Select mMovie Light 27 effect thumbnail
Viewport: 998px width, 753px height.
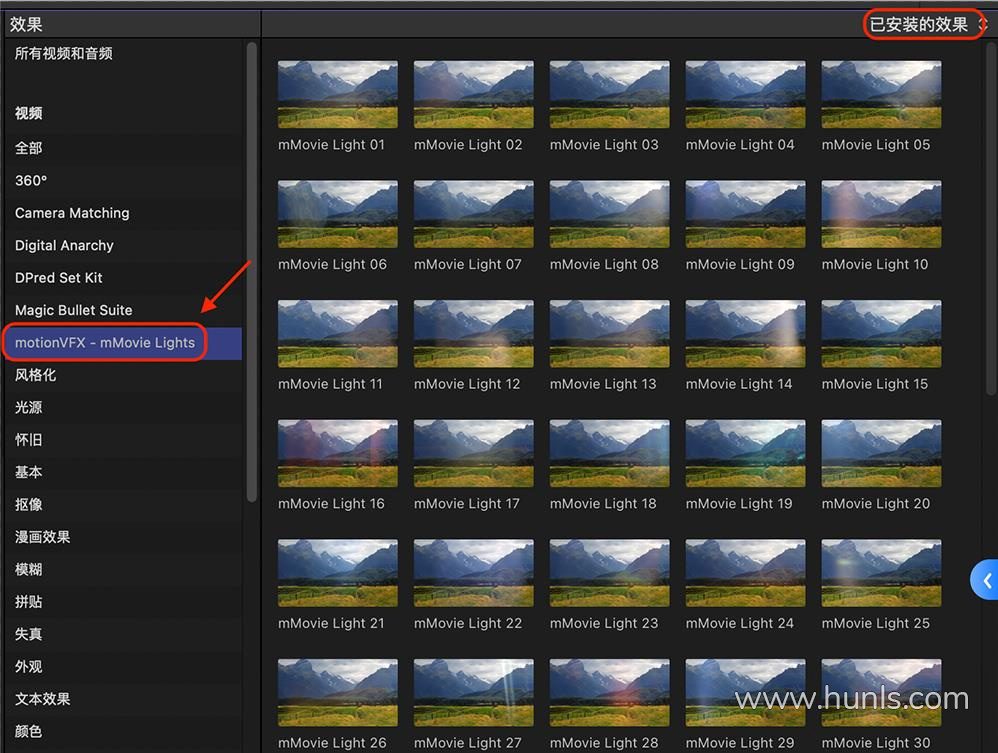coord(474,693)
